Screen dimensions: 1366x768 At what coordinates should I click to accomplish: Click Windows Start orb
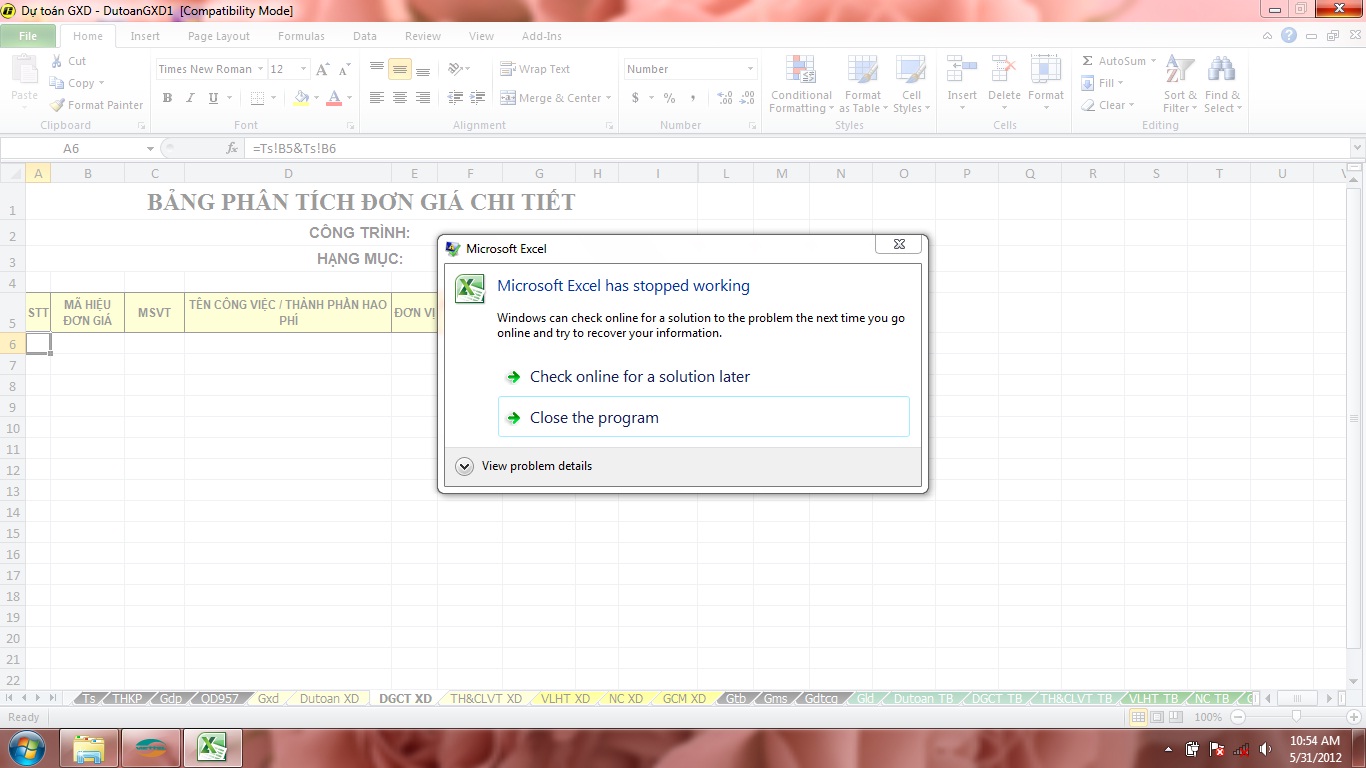point(27,748)
